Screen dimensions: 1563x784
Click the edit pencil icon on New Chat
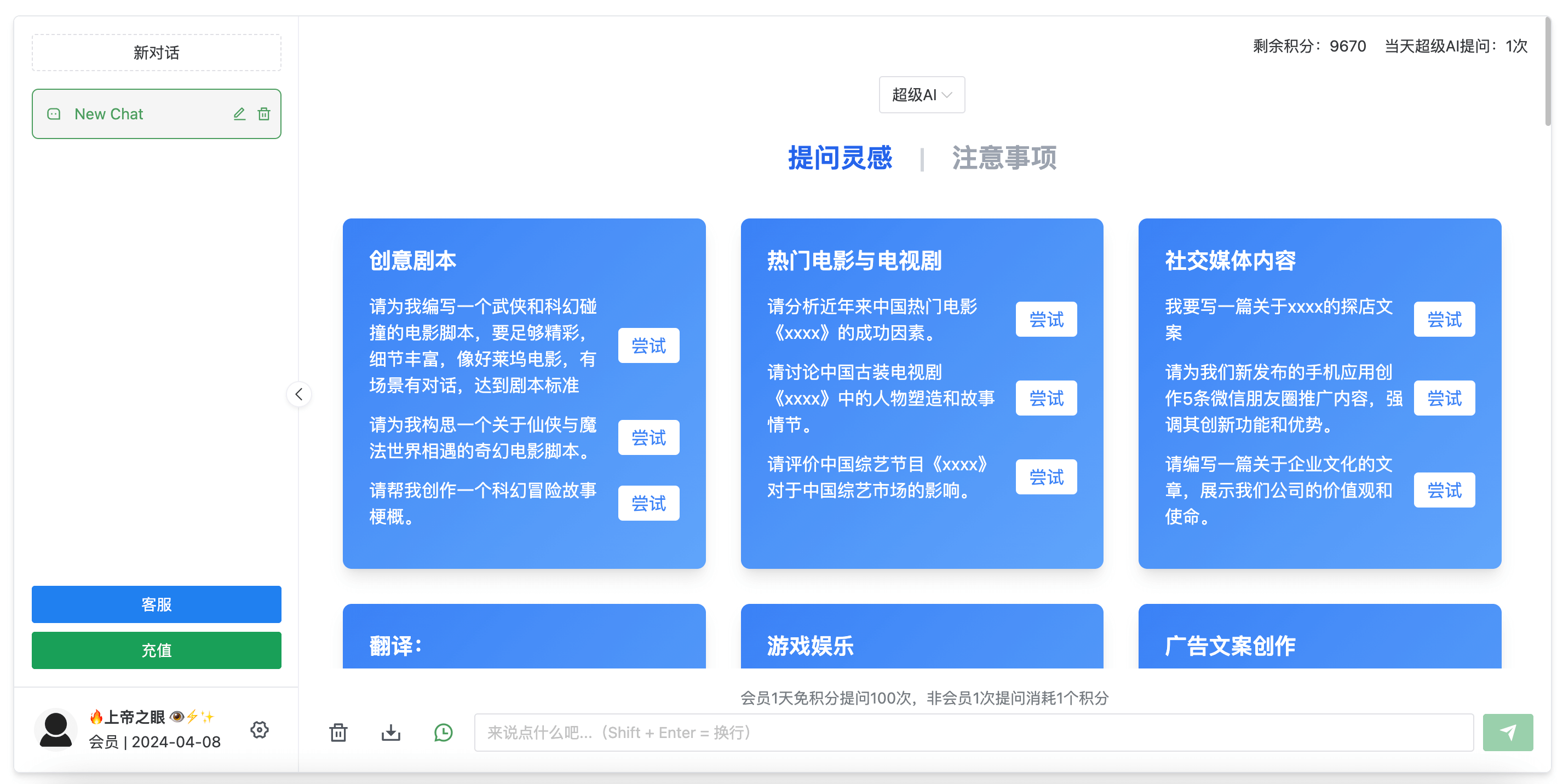click(239, 114)
